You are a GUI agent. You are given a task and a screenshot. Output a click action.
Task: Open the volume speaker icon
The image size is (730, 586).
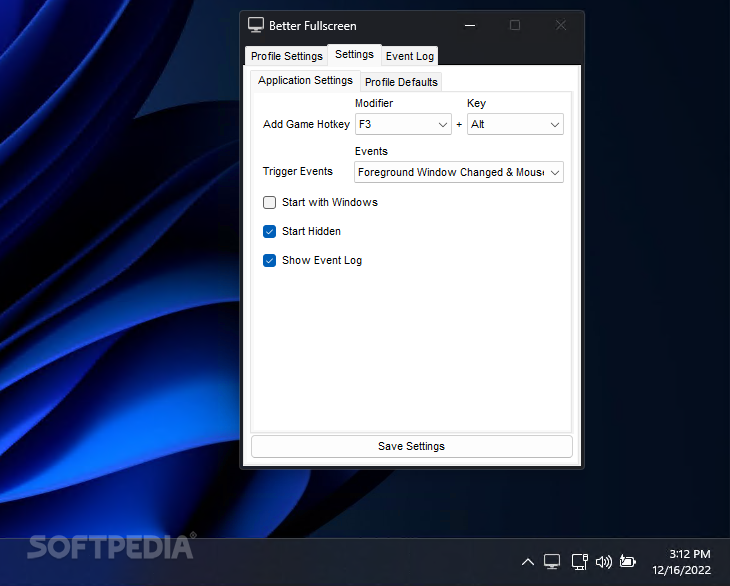tap(604, 562)
